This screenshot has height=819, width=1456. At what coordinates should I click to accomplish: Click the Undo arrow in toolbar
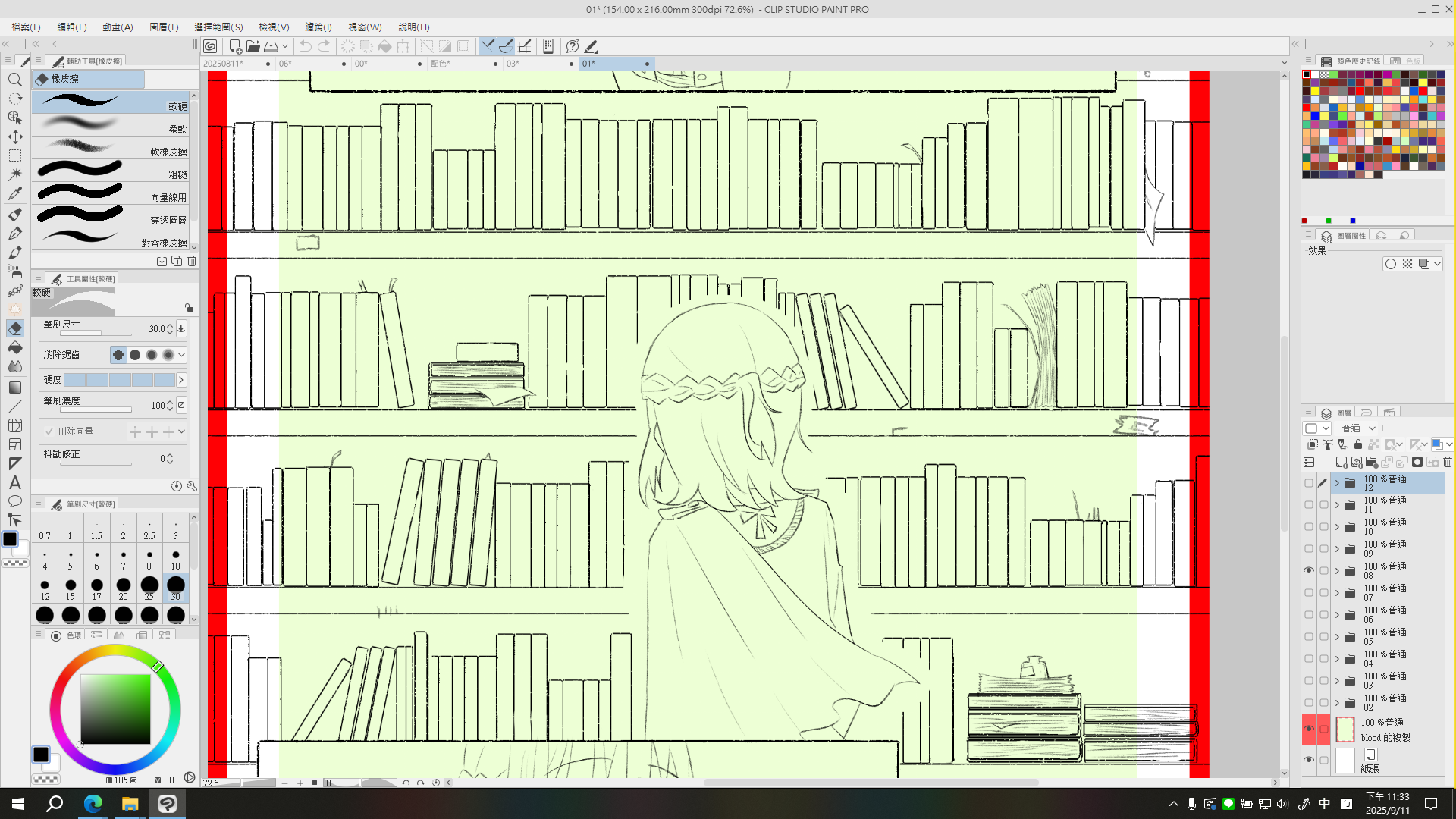pyautogui.click(x=306, y=46)
